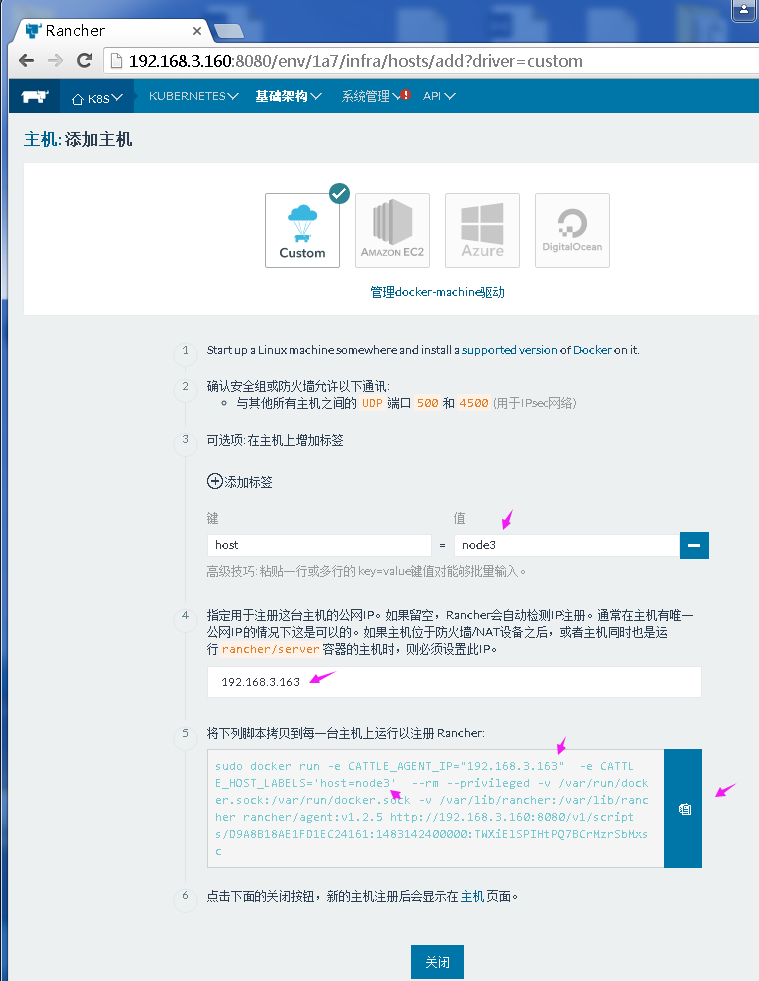Select the DigitalOcean host driver

[573, 230]
